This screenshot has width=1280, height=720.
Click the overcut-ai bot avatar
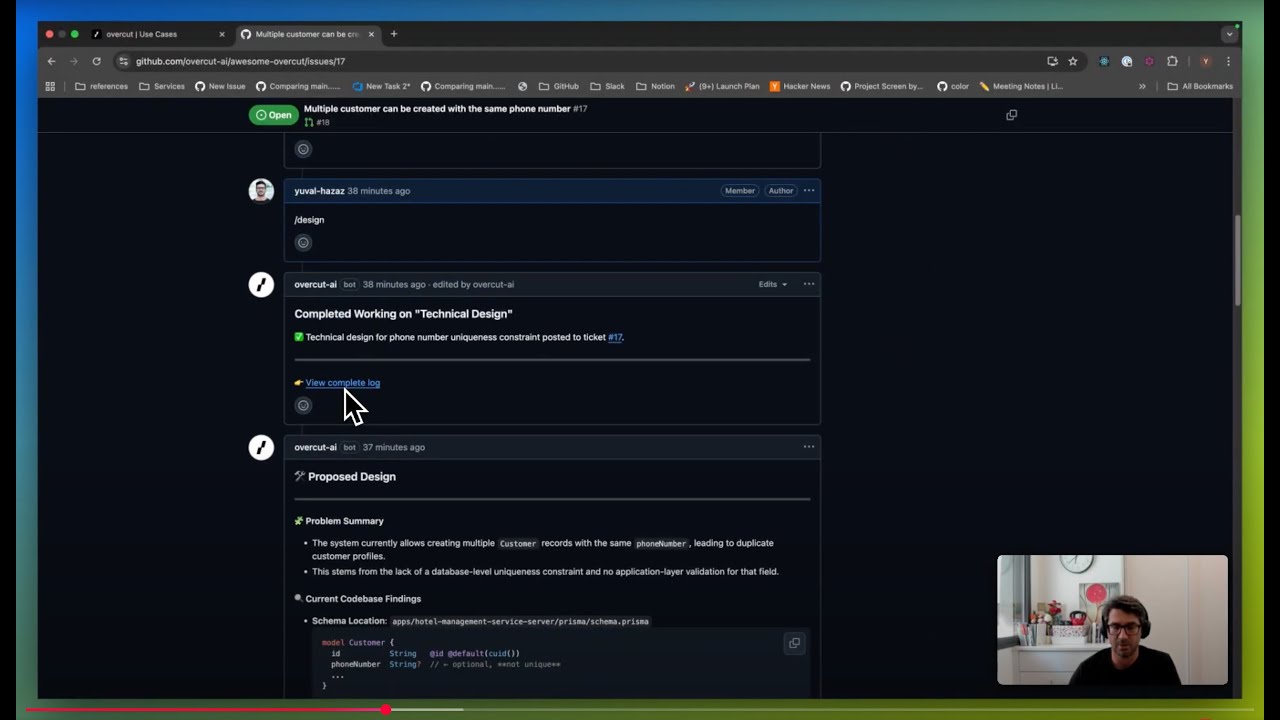tap(261, 284)
